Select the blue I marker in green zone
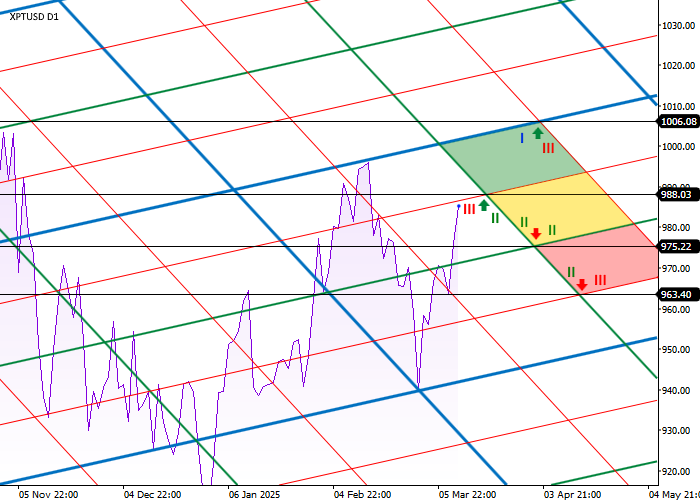 coord(522,137)
